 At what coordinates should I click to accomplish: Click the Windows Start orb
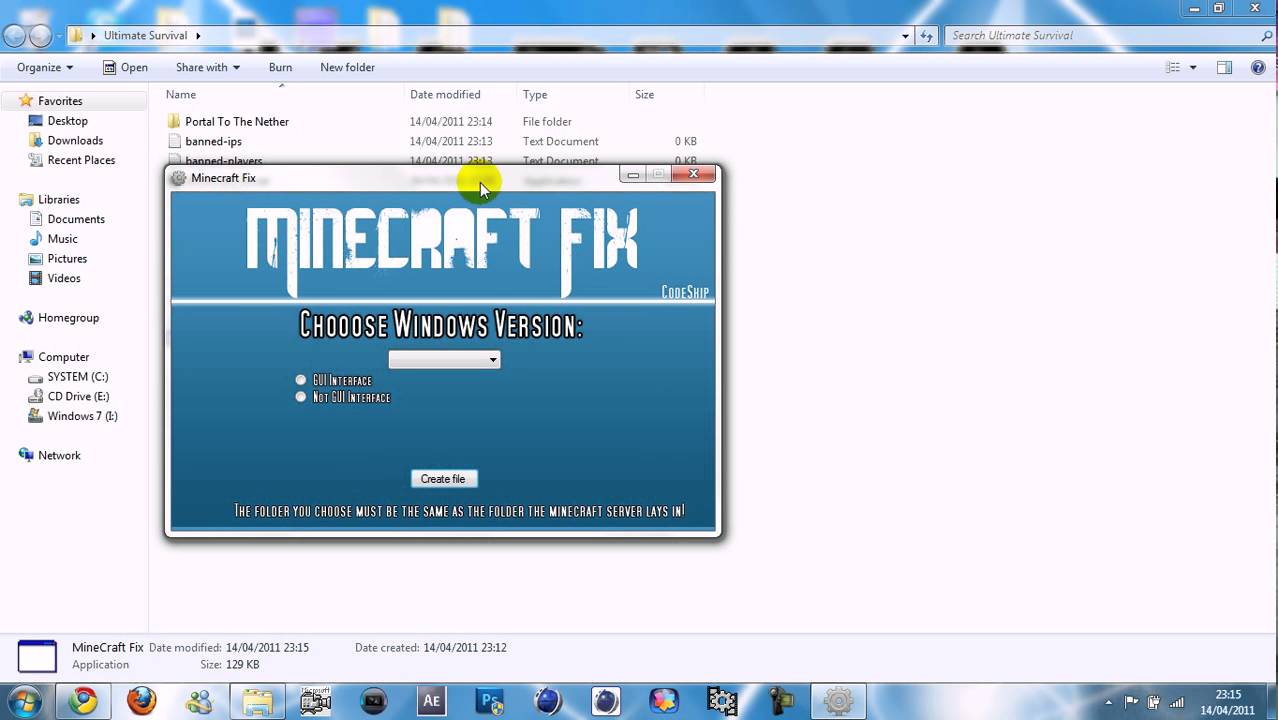pyautogui.click(x=25, y=701)
